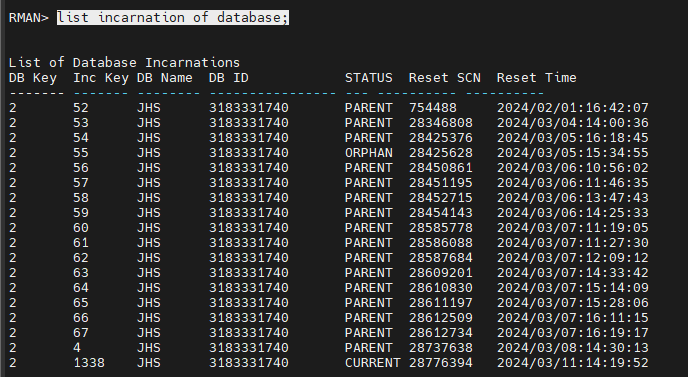This screenshot has height=377, width=688.
Task: Click reset time 2024/03/06:10:56:02
Action: [573, 168]
